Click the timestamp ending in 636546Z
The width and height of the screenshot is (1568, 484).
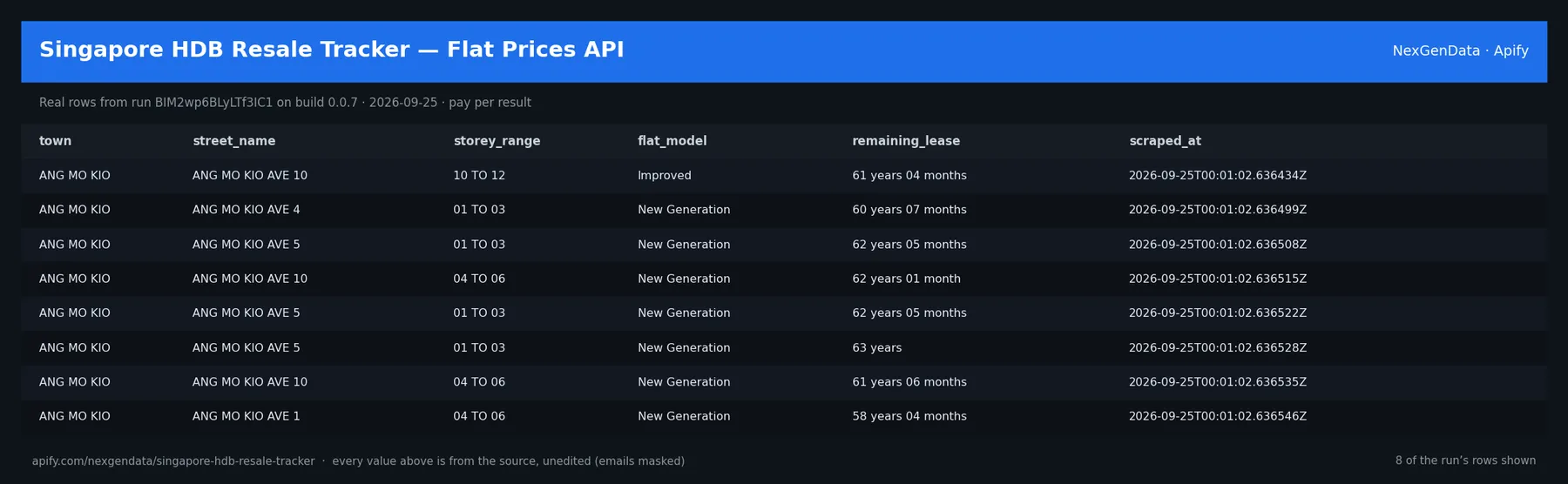1217,416
